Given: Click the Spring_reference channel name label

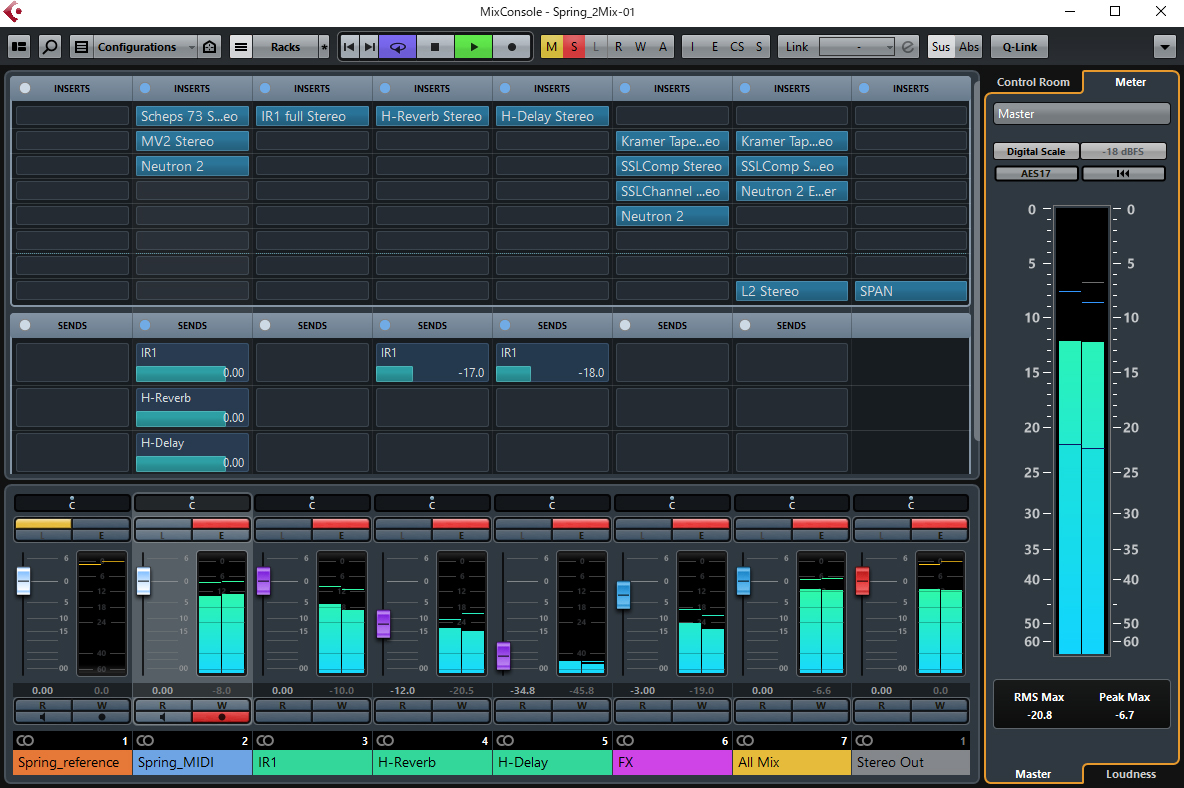Looking at the screenshot, I should point(72,762).
